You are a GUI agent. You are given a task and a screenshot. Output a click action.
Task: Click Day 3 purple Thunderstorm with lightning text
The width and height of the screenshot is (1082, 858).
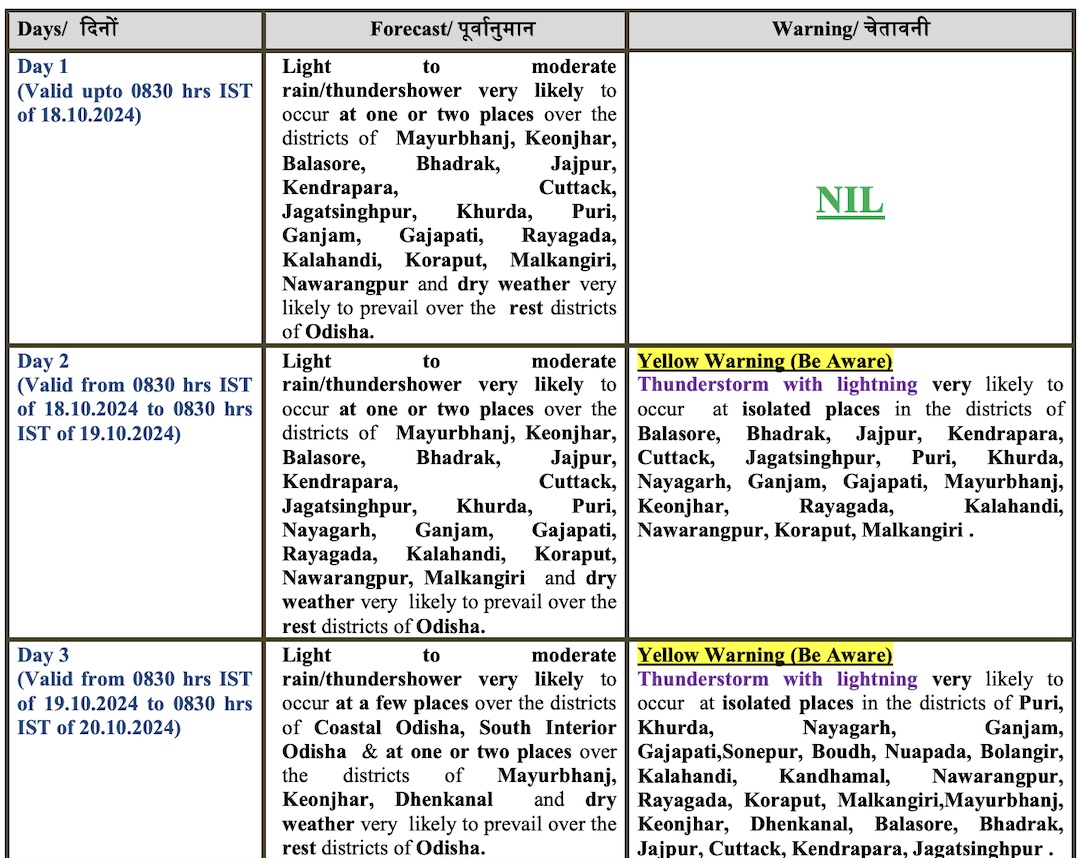[x=777, y=679]
